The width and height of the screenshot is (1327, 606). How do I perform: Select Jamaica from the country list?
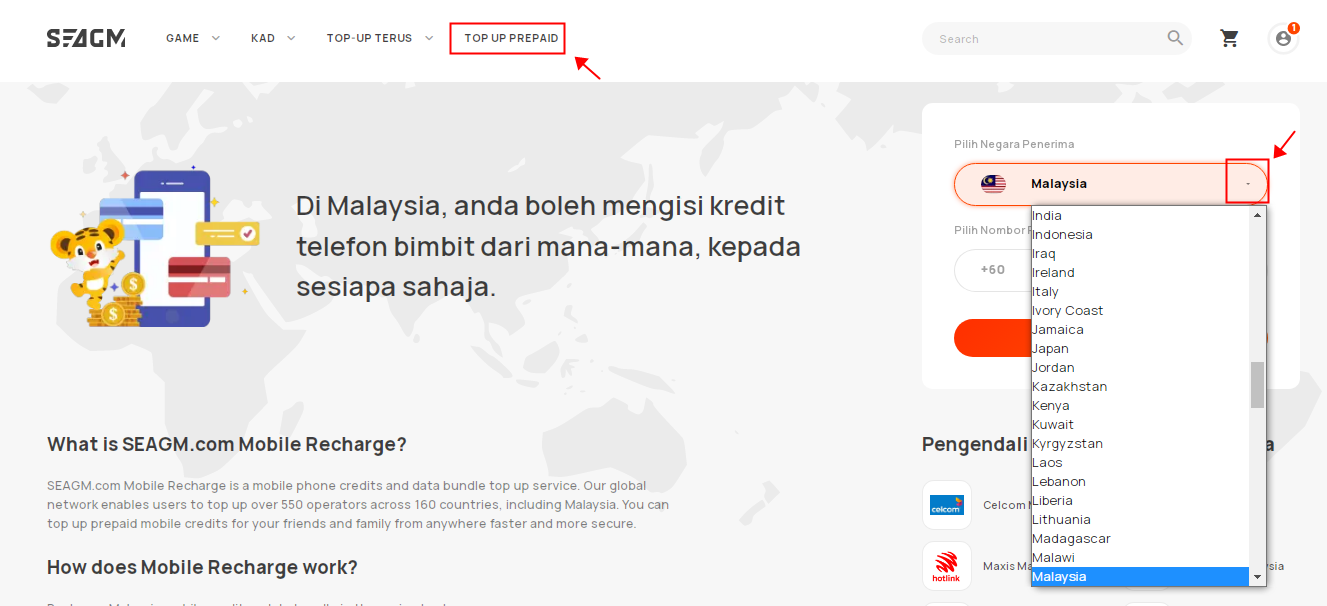(1140, 330)
